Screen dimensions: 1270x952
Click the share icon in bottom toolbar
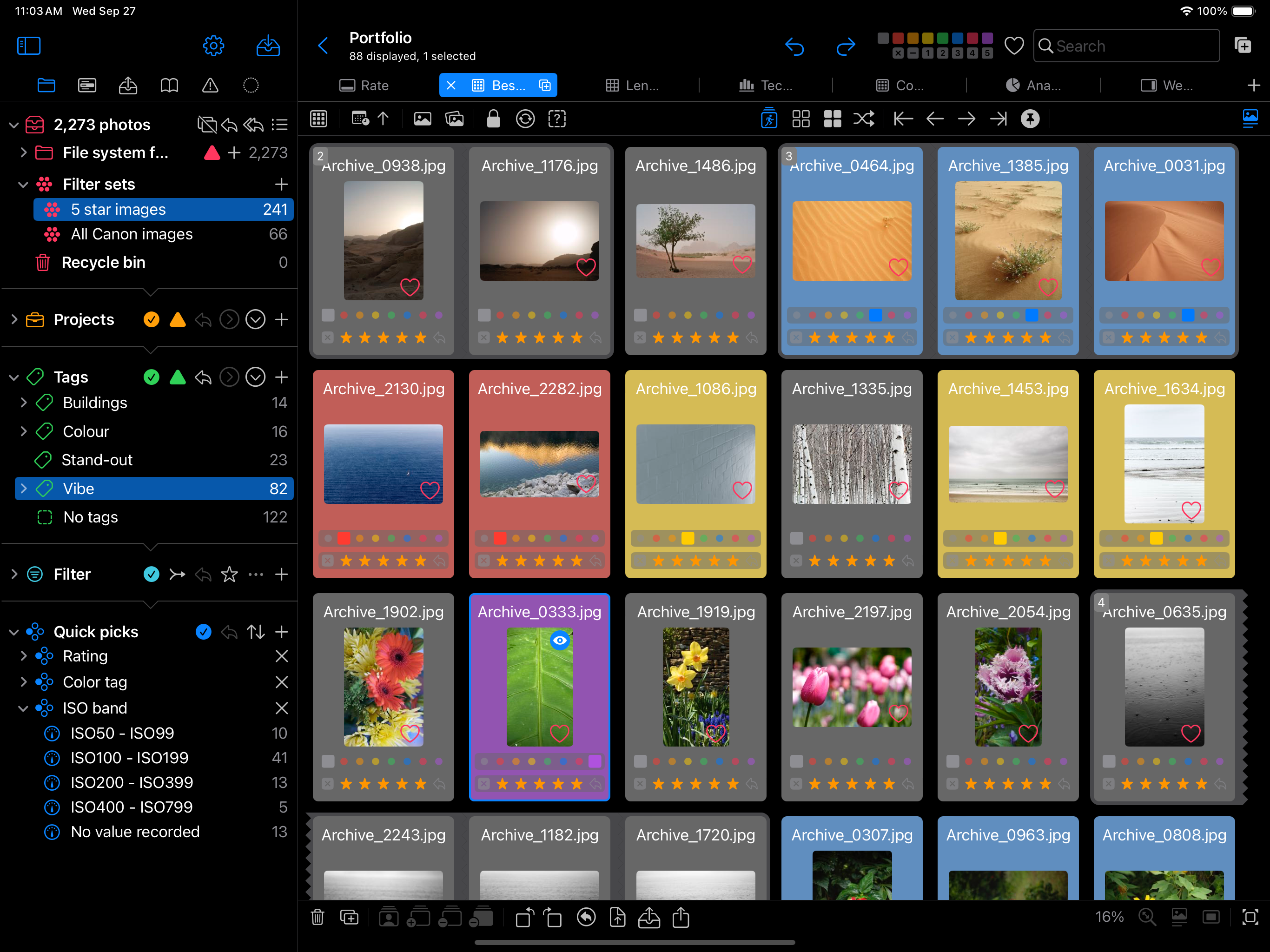681,917
